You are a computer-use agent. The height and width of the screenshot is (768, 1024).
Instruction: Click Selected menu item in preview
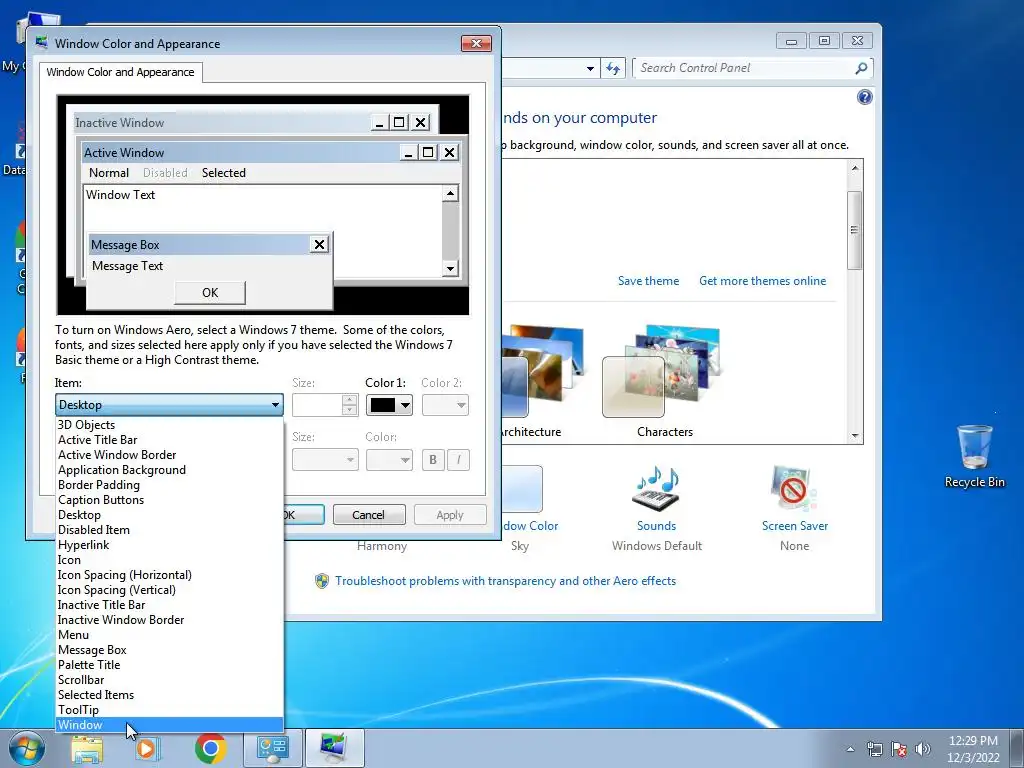click(x=223, y=172)
